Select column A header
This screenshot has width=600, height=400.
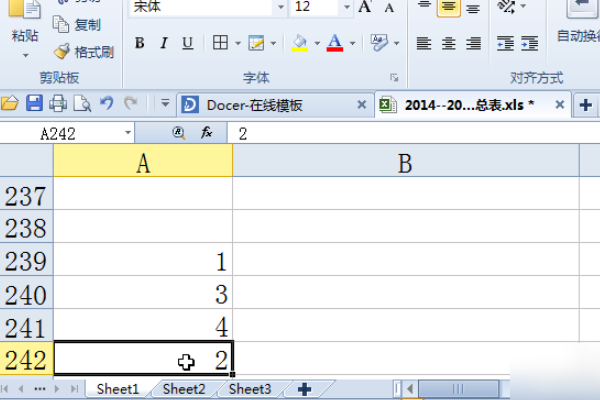click(143, 161)
